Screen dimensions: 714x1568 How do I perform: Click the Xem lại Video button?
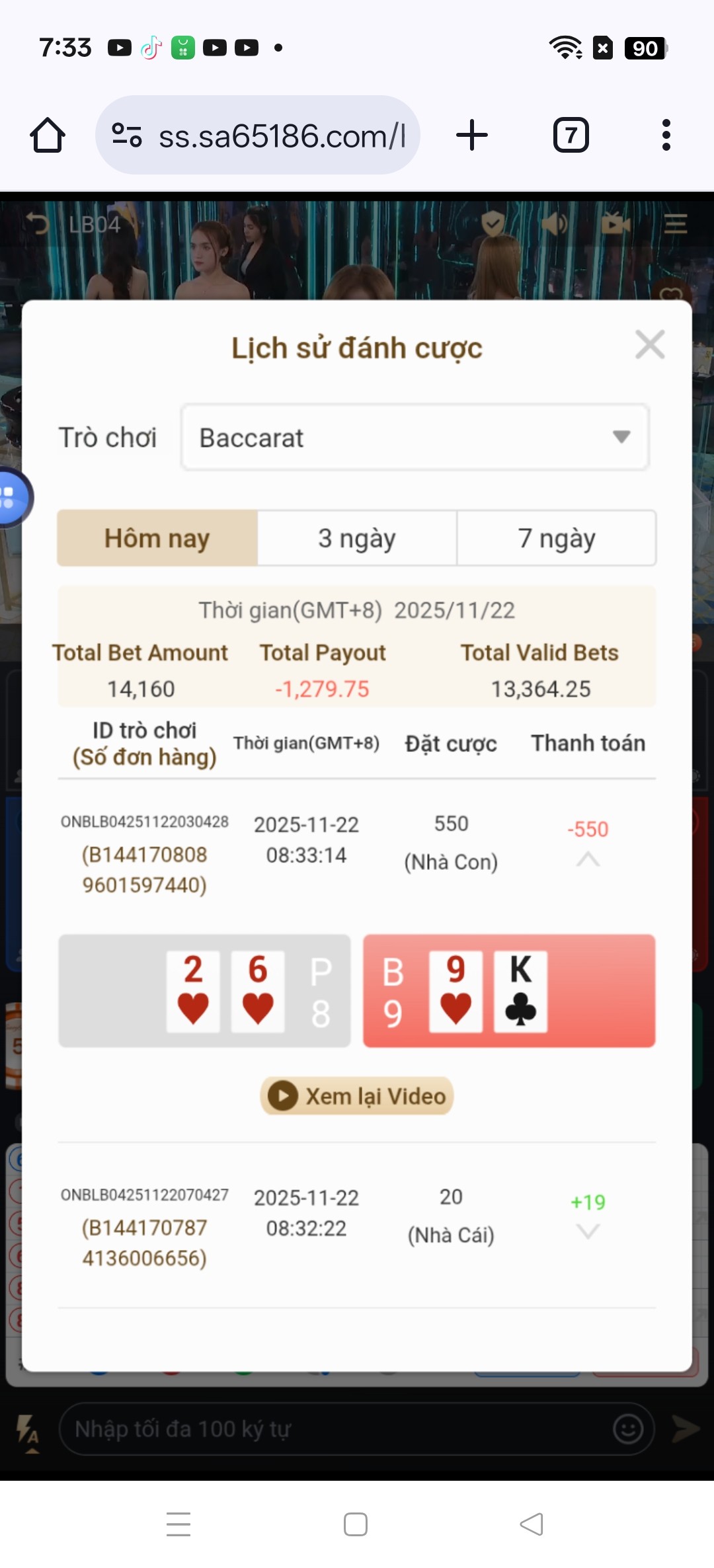pyautogui.click(x=357, y=1096)
